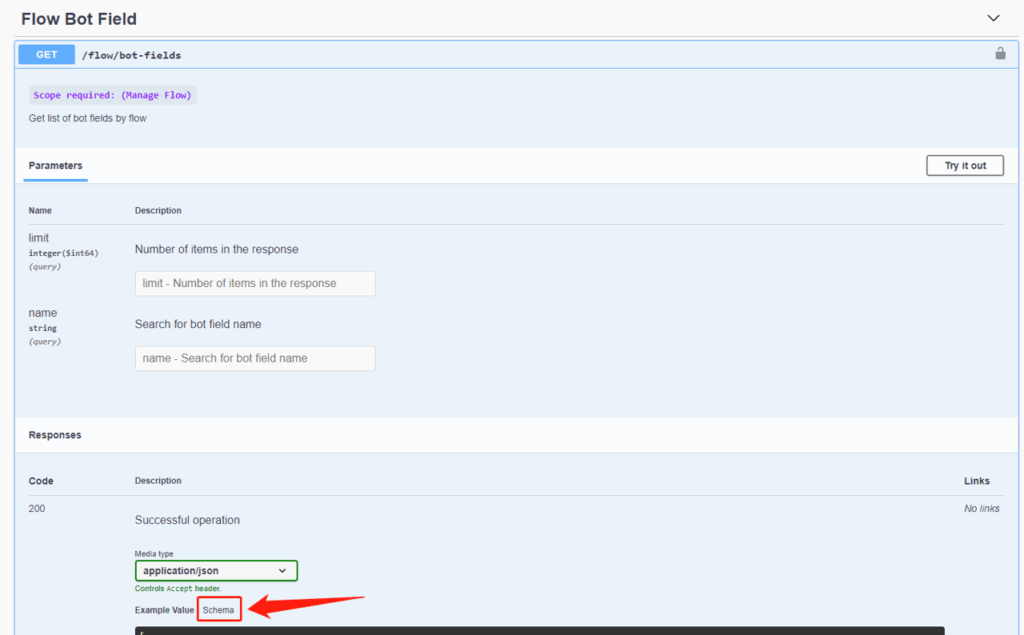This screenshot has width=1024, height=635.
Task: Click the /flow/bot-fields endpoint path
Action: 131,55
